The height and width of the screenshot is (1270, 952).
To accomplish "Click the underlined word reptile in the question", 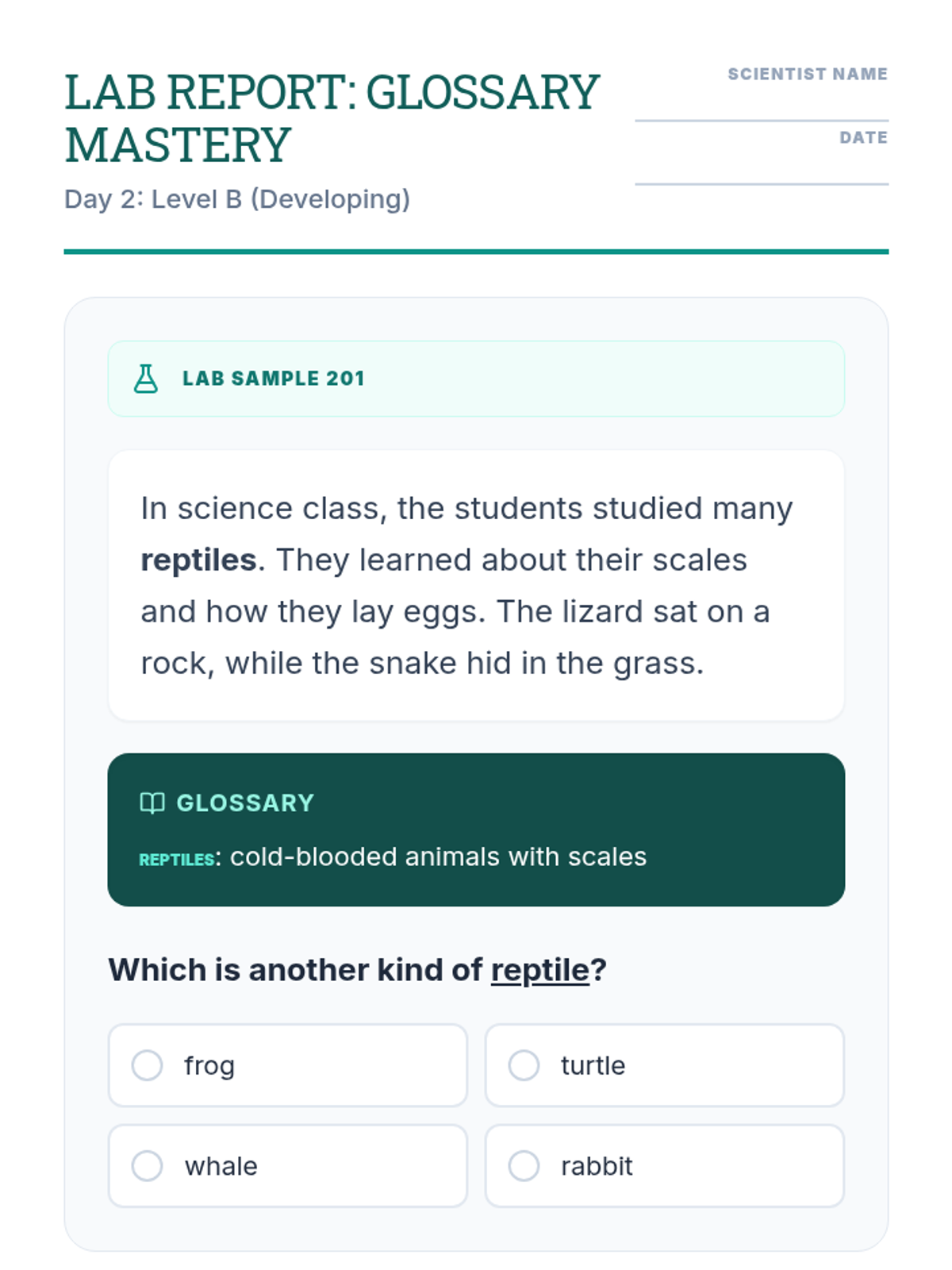I will [540, 970].
